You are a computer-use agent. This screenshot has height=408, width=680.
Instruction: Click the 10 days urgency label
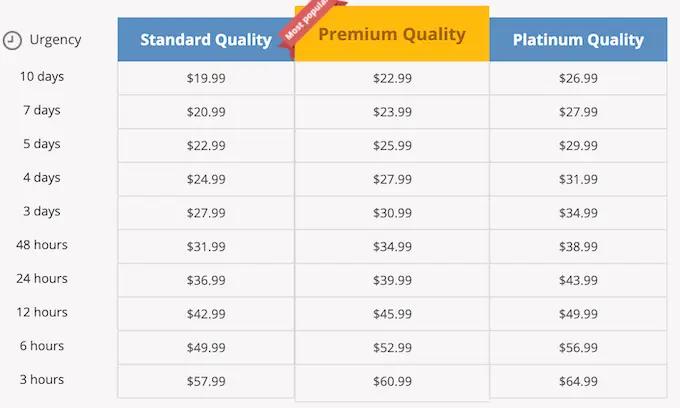pos(42,77)
